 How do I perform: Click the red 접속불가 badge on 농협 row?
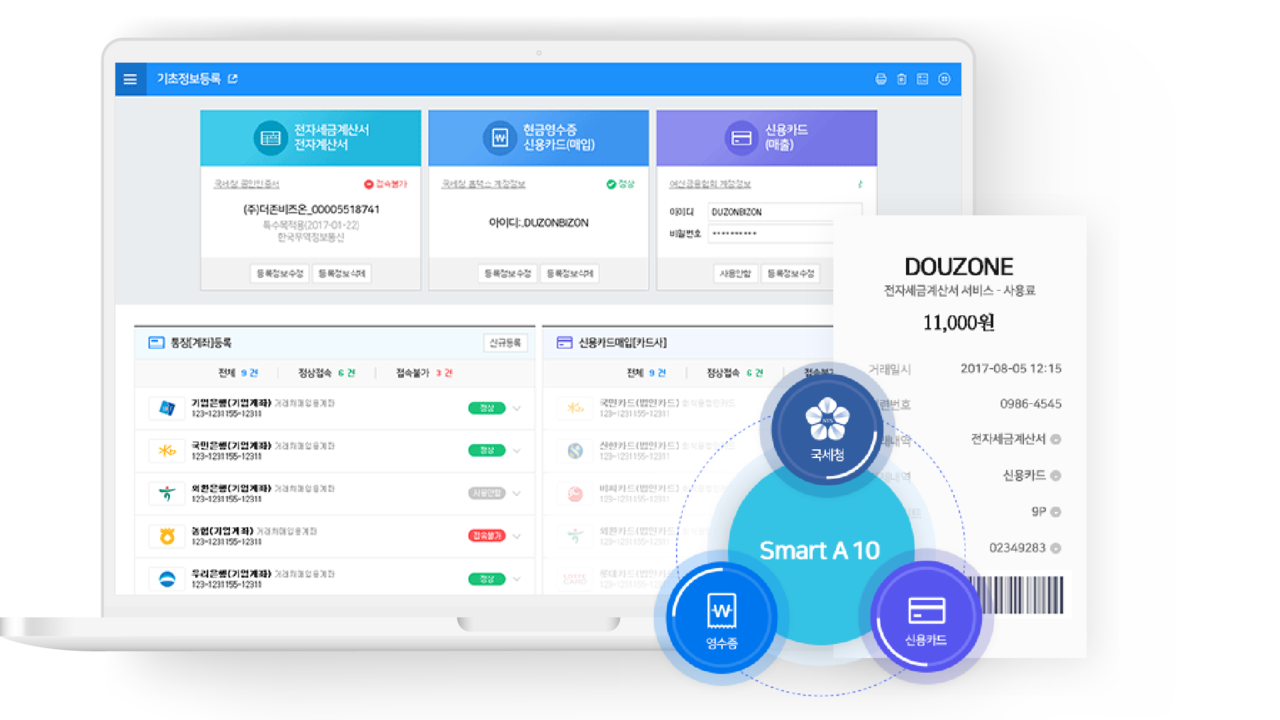[486, 536]
